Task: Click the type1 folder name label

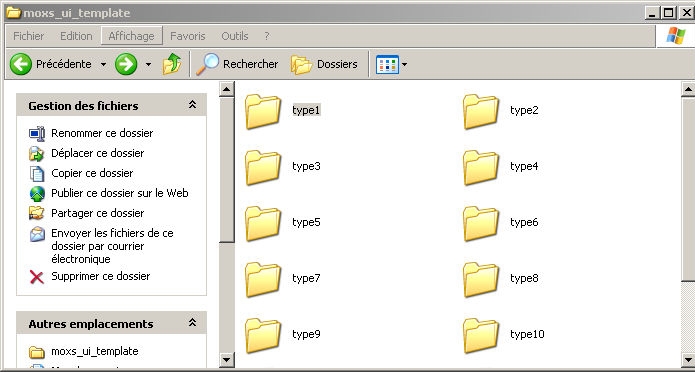Action: pyautogui.click(x=306, y=110)
